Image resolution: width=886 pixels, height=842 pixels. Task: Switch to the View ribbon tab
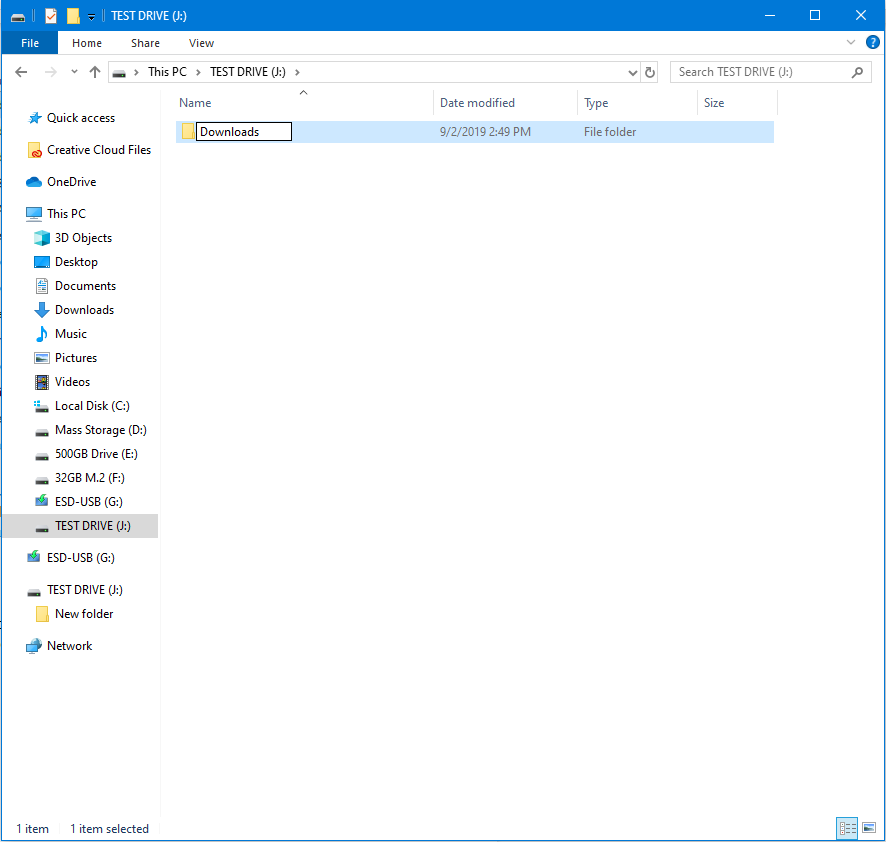(x=201, y=43)
